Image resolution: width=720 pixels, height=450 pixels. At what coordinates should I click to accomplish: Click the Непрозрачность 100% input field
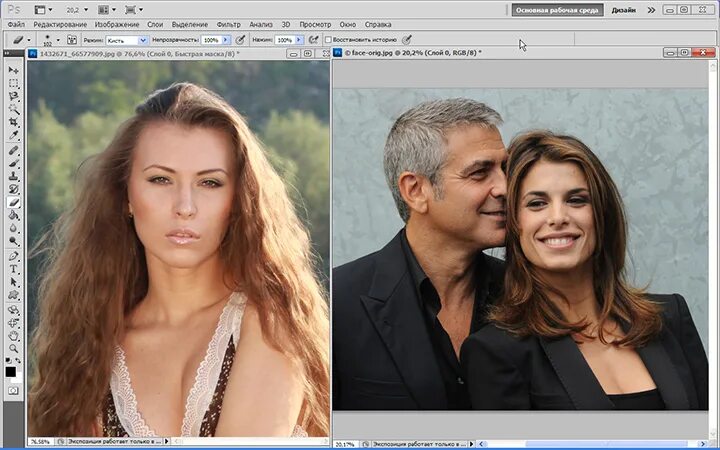pos(211,40)
